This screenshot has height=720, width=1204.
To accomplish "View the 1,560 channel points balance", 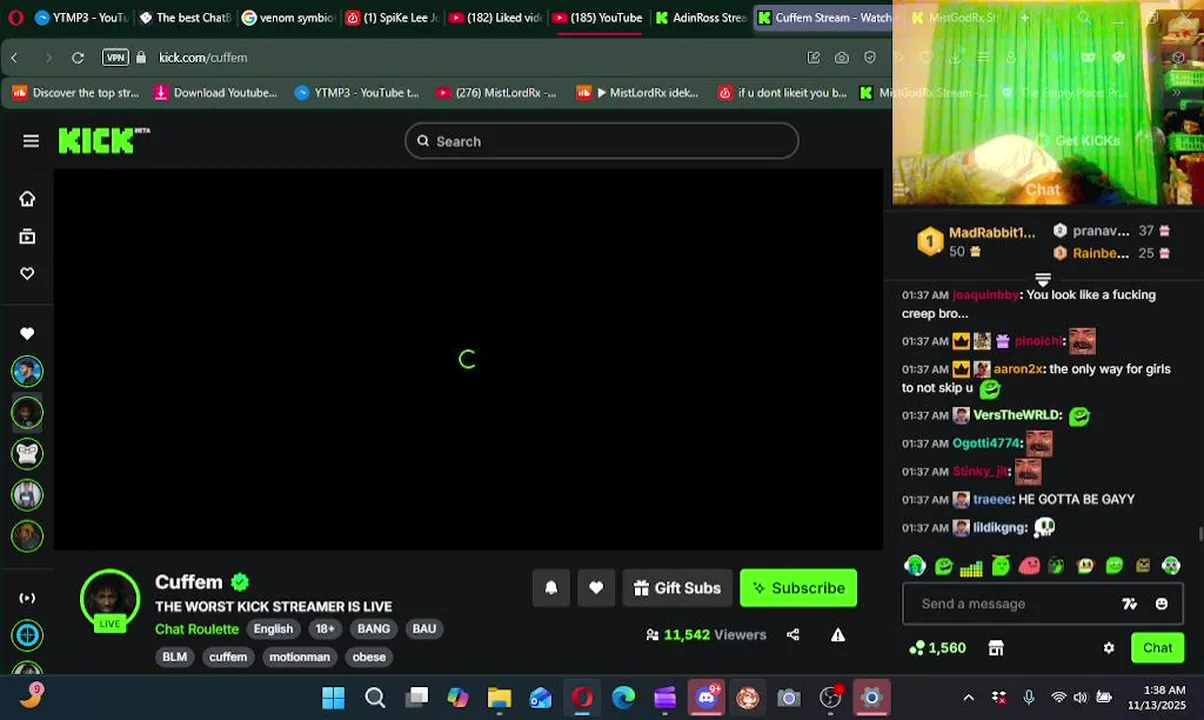I will [937, 648].
